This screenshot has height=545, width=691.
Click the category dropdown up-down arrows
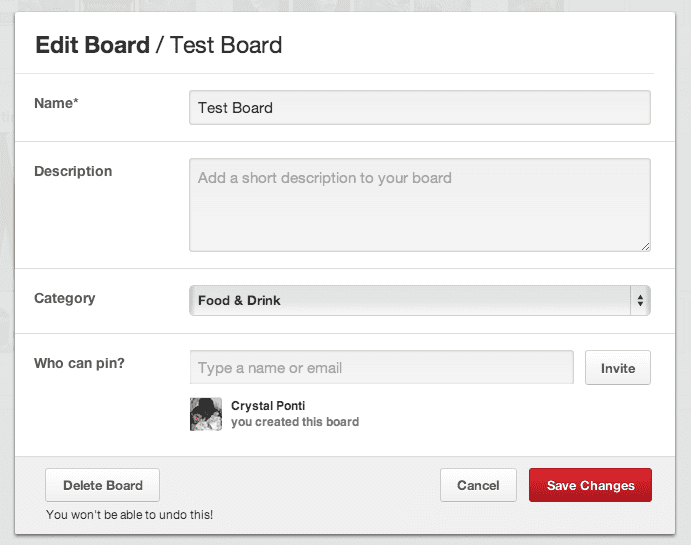640,300
